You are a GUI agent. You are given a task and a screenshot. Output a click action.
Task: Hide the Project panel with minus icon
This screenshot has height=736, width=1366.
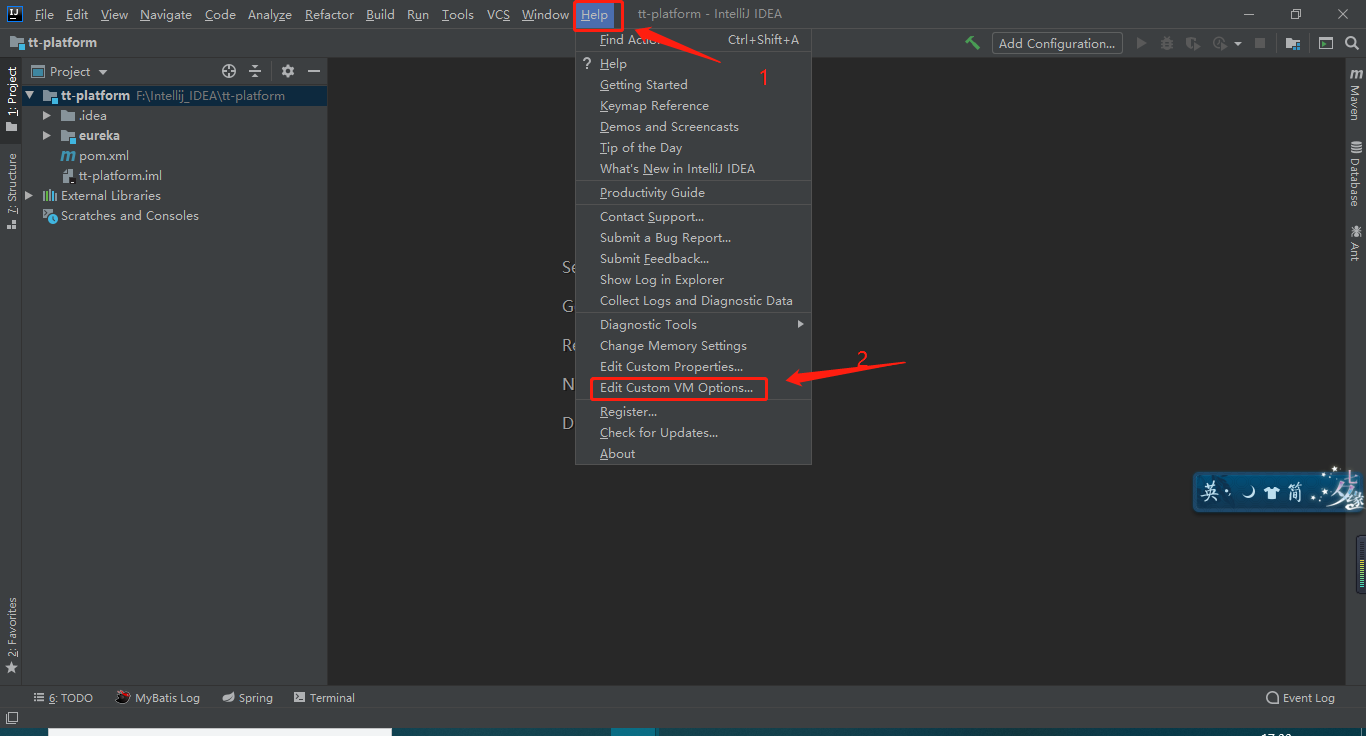click(314, 71)
